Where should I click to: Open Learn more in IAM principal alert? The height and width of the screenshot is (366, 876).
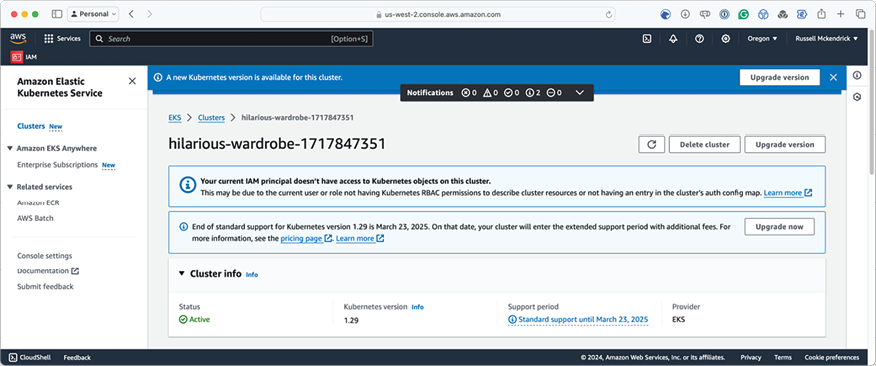[x=788, y=193]
